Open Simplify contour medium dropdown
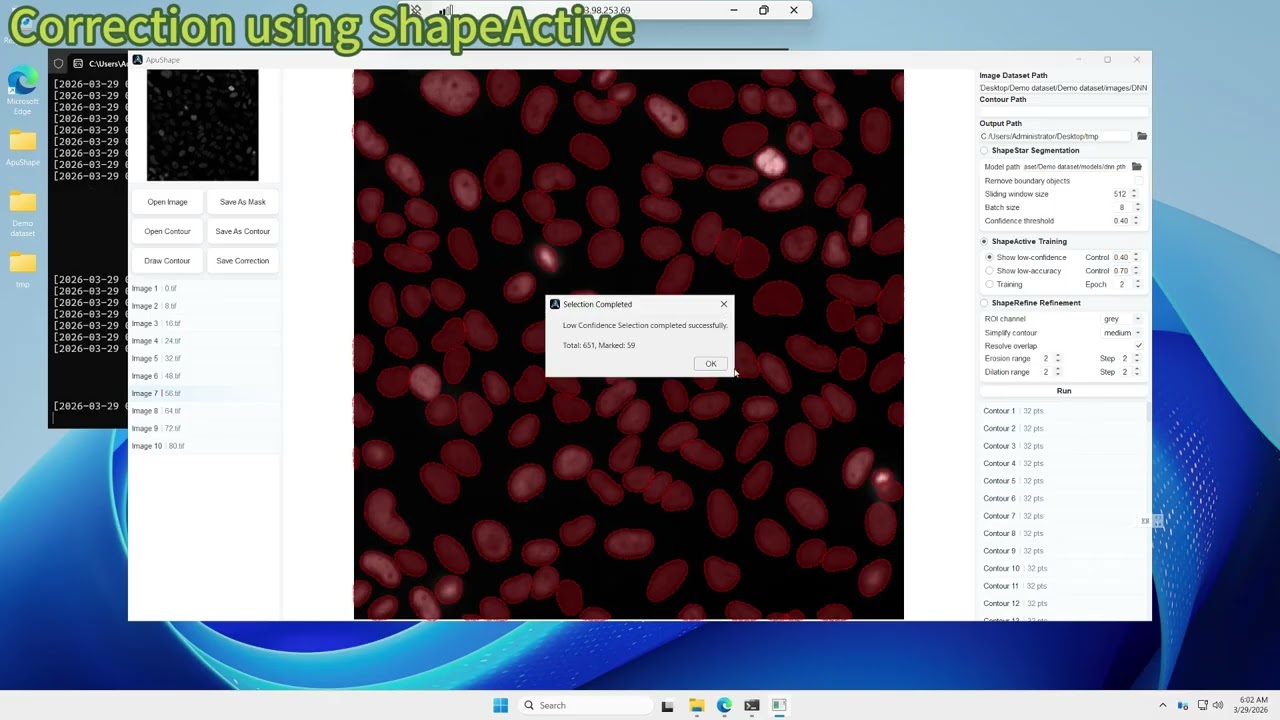The image size is (1280, 720). (x=1121, y=333)
